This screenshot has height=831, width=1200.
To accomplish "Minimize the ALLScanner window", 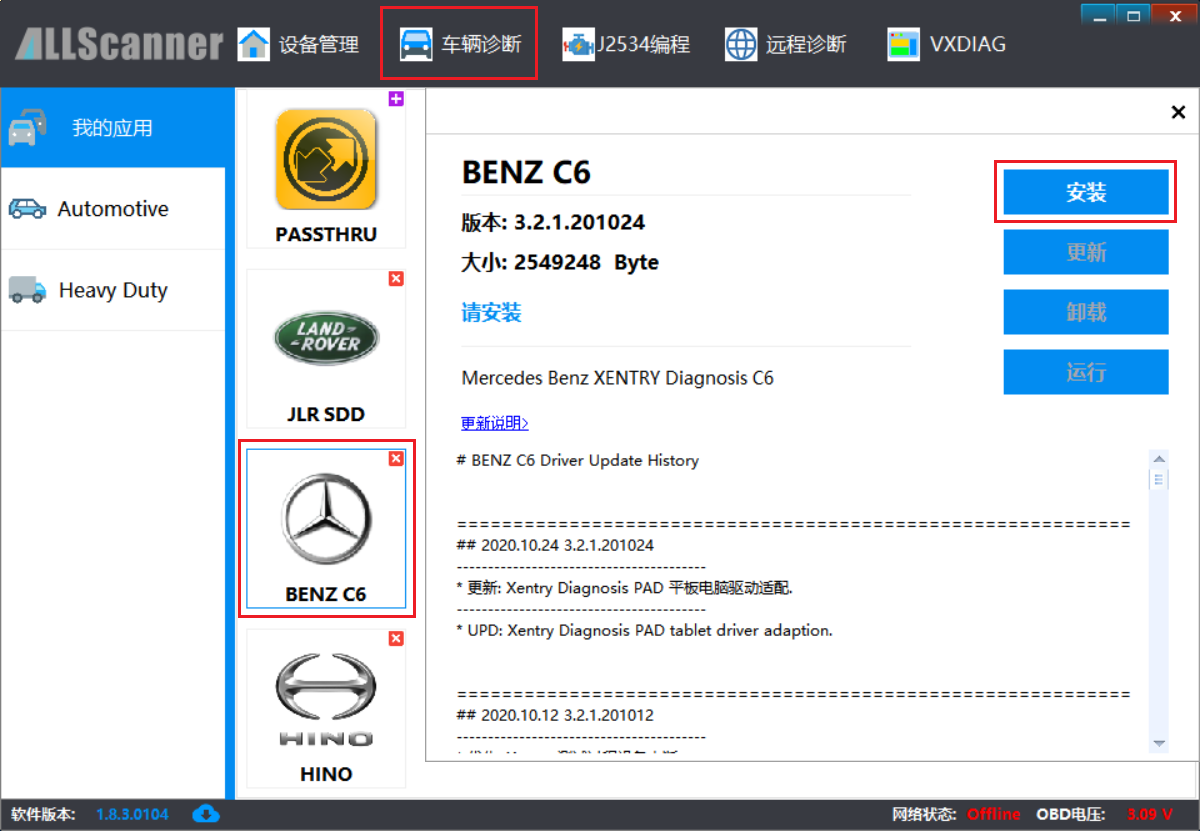I will click(x=1100, y=14).
